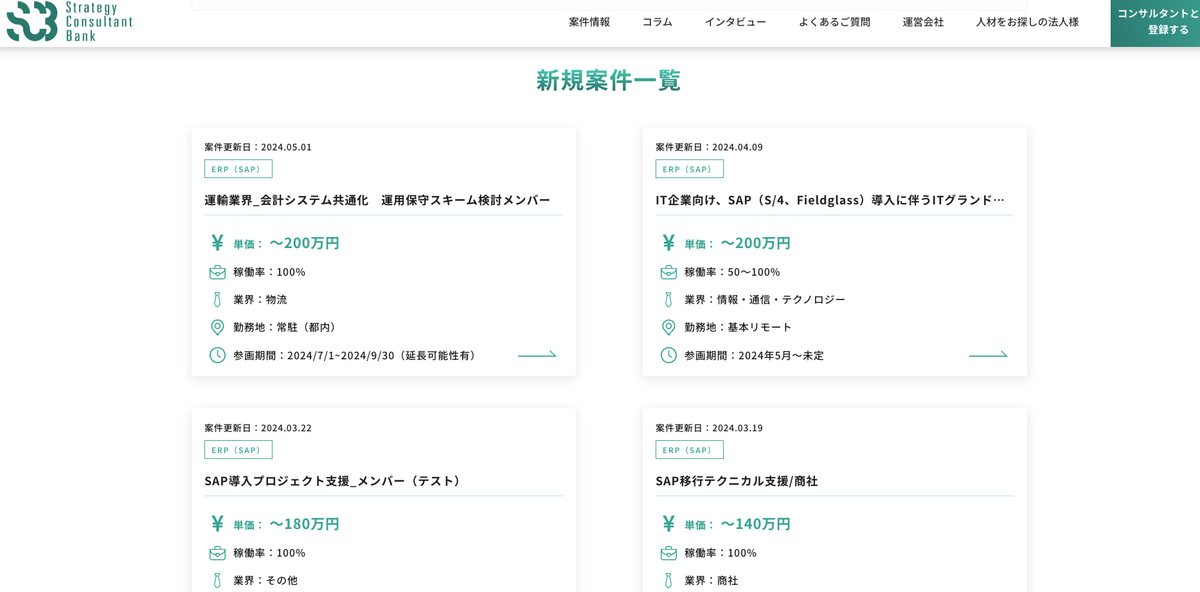Open the コラム menu item
The image size is (1200, 592).
[x=657, y=22]
